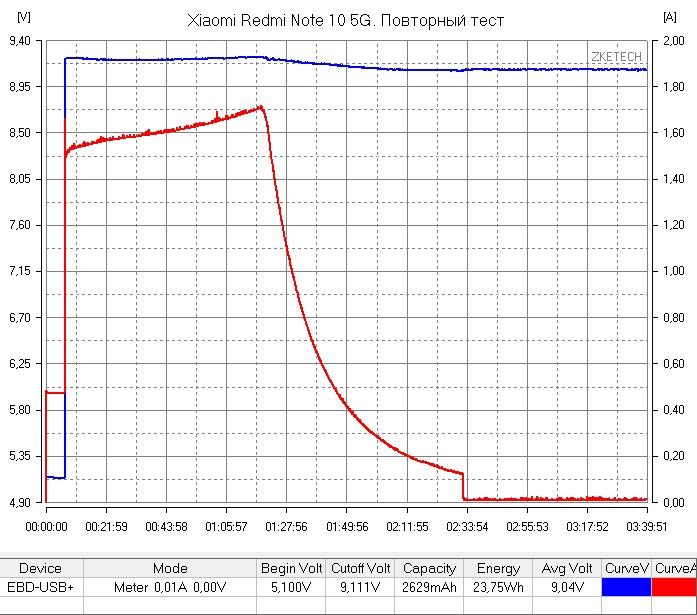Click the [A] current axis unit label

point(668,17)
